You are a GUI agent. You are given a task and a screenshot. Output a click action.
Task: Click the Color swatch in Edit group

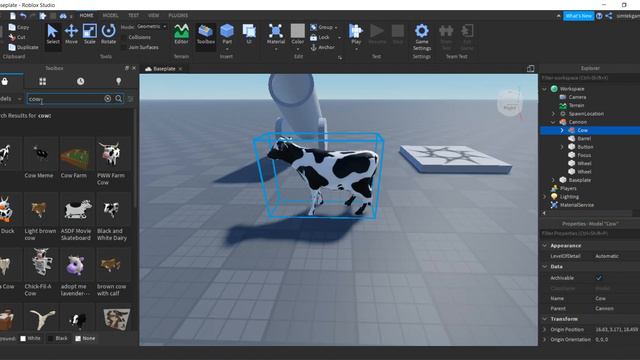[298, 31]
